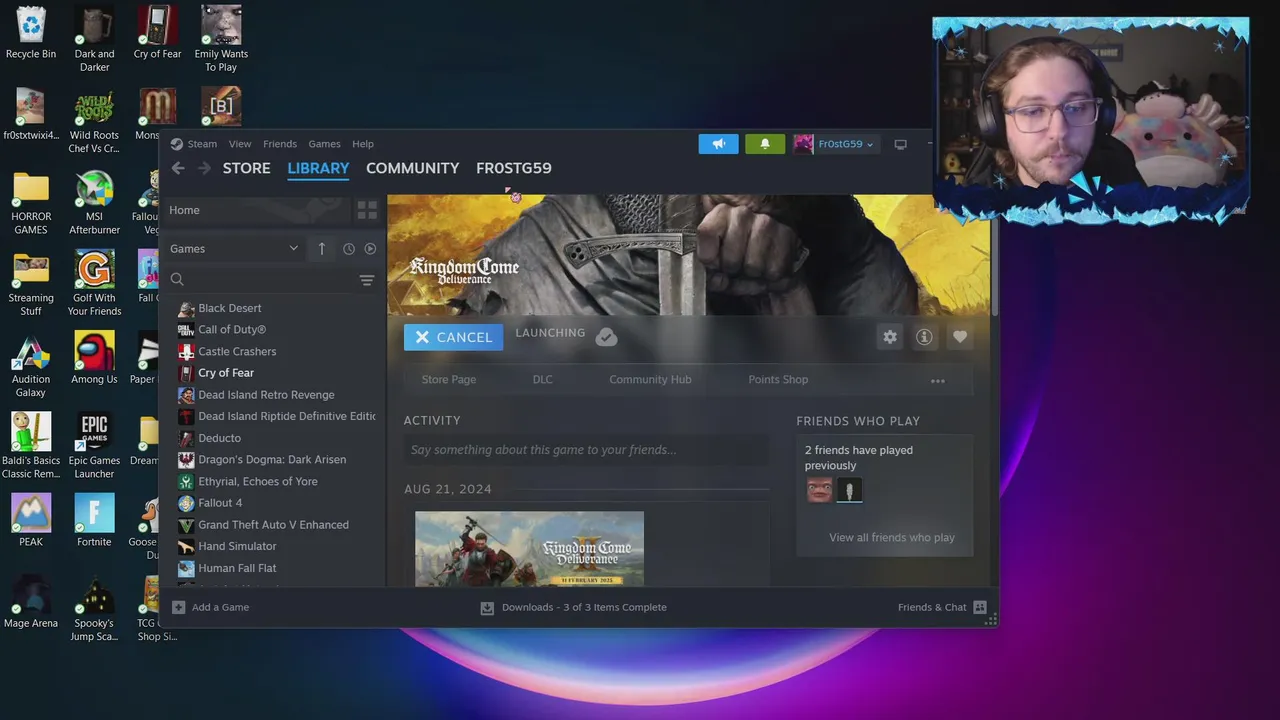This screenshot has width=1280, height=720.
Task: Open the Fortnite desktop icon
Action: [94, 520]
